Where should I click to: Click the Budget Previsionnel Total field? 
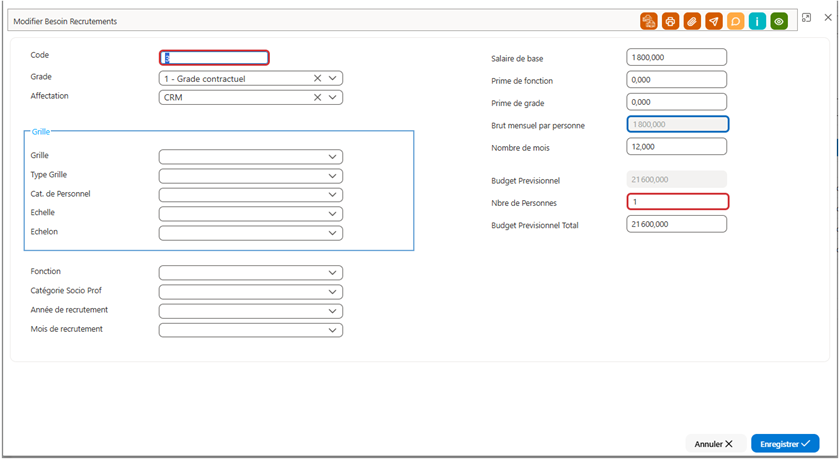click(677, 224)
